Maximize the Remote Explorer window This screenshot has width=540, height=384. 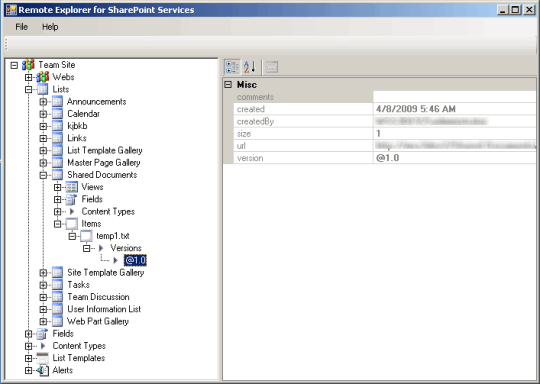point(515,10)
